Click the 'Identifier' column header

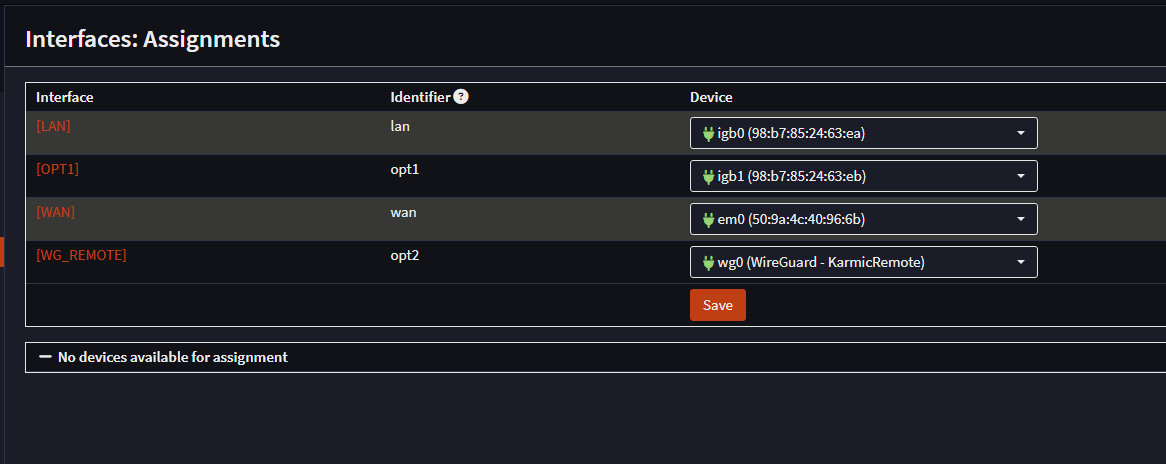[420, 97]
